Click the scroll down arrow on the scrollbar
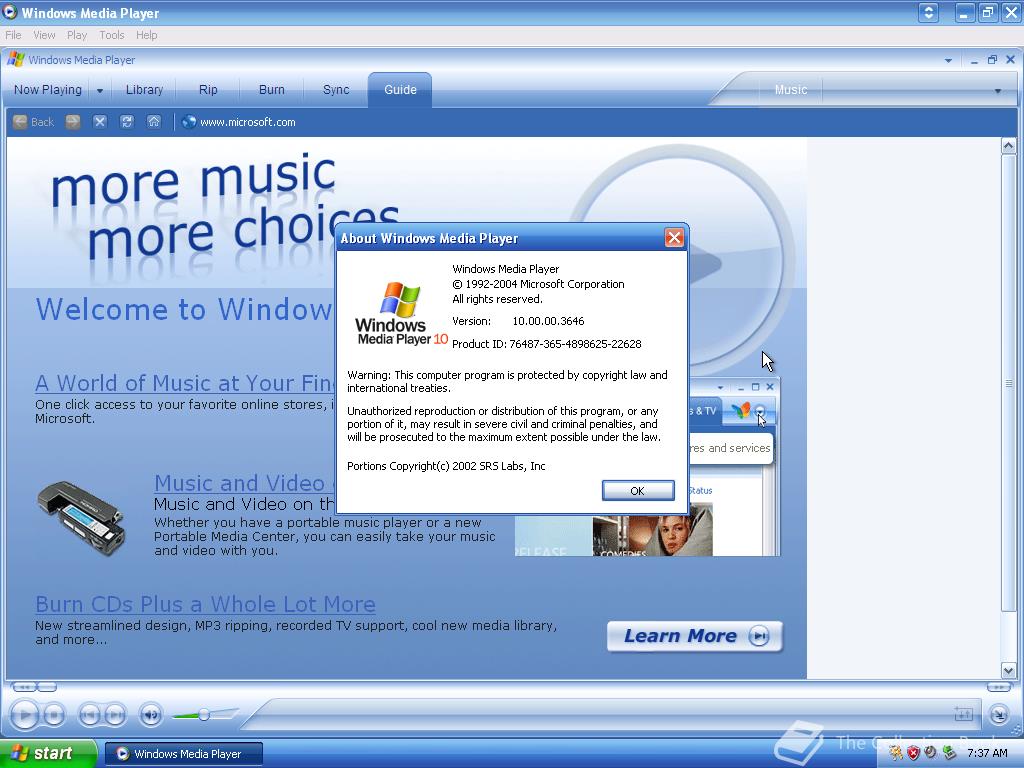The image size is (1024, 768). [x=1008, y=671]
